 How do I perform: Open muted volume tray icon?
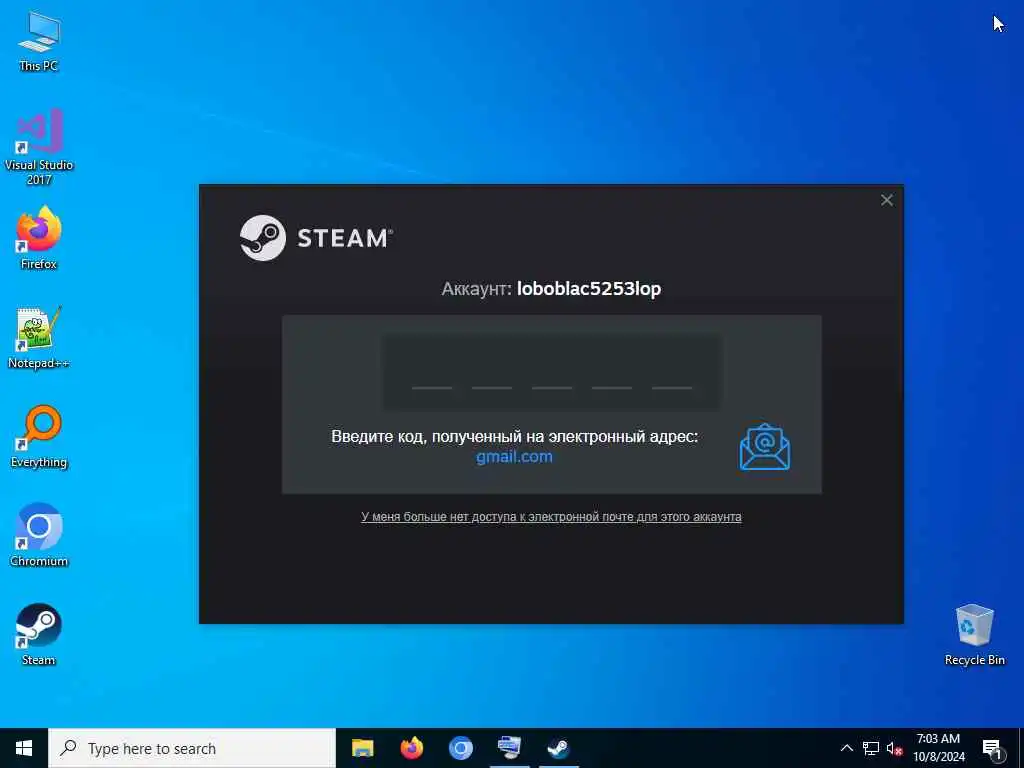894,749
